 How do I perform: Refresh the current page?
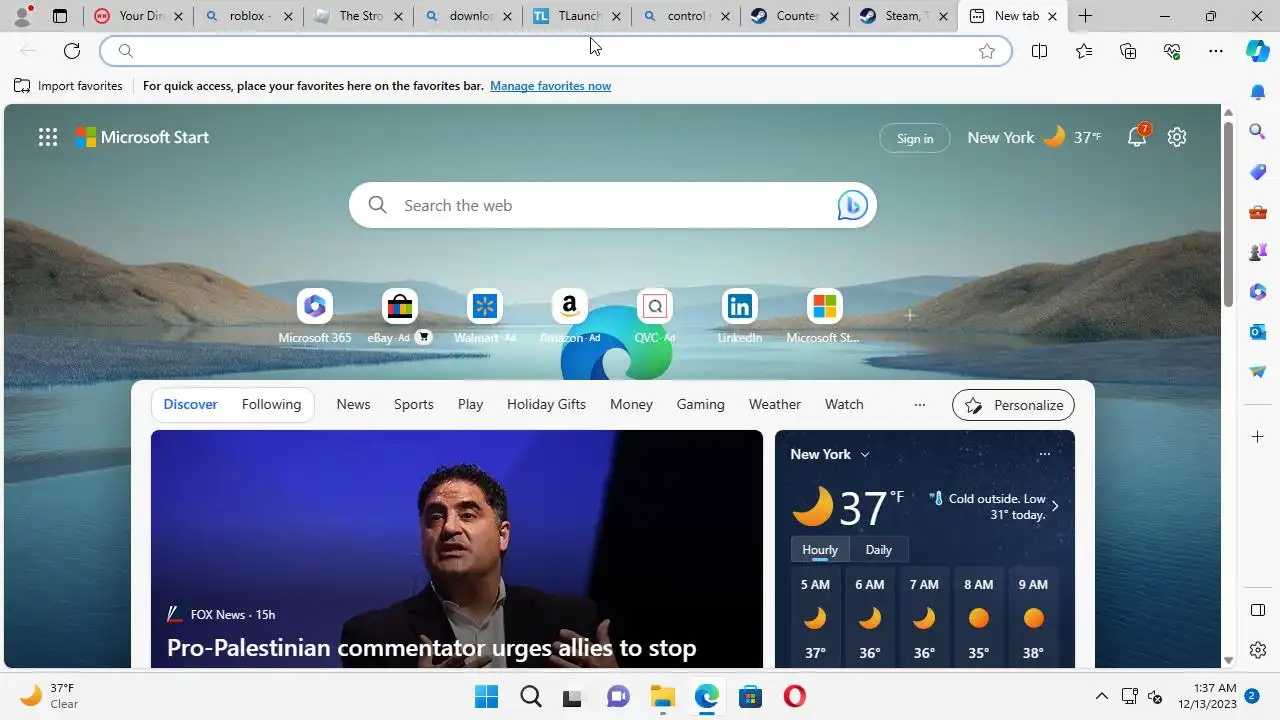point(72,51)
